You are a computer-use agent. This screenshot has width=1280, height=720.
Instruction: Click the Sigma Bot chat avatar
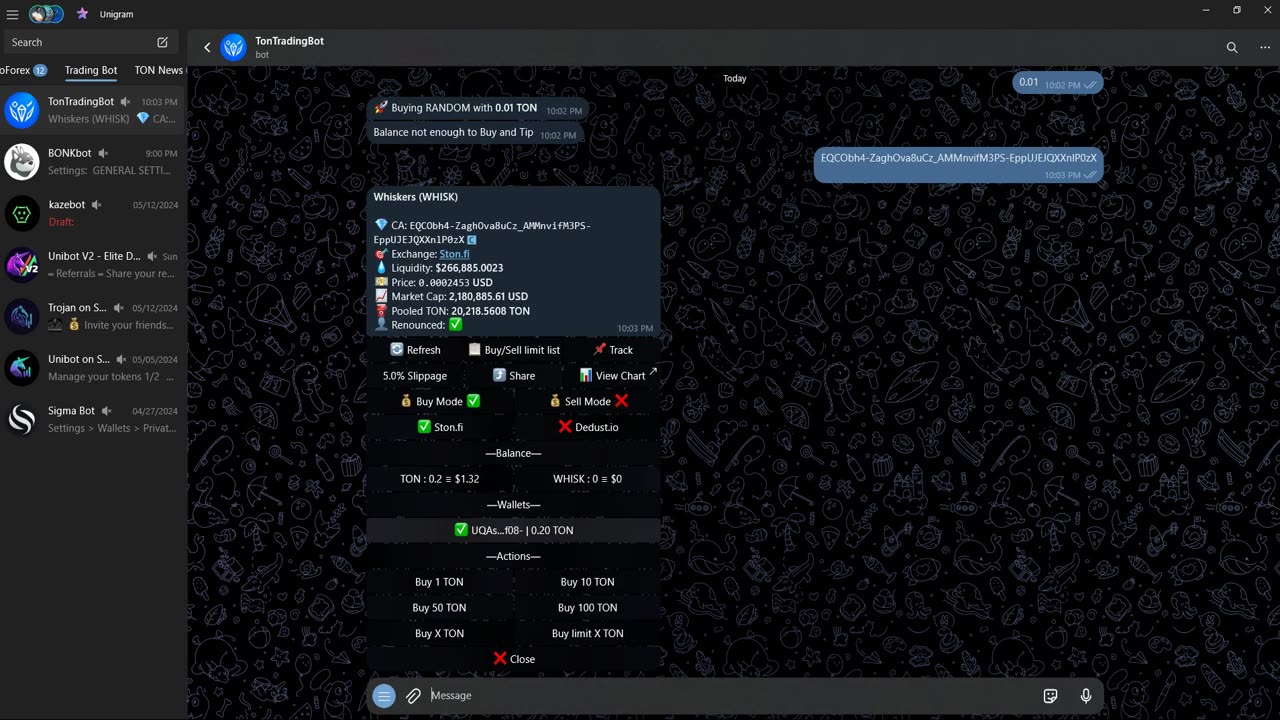coord(22,419)
